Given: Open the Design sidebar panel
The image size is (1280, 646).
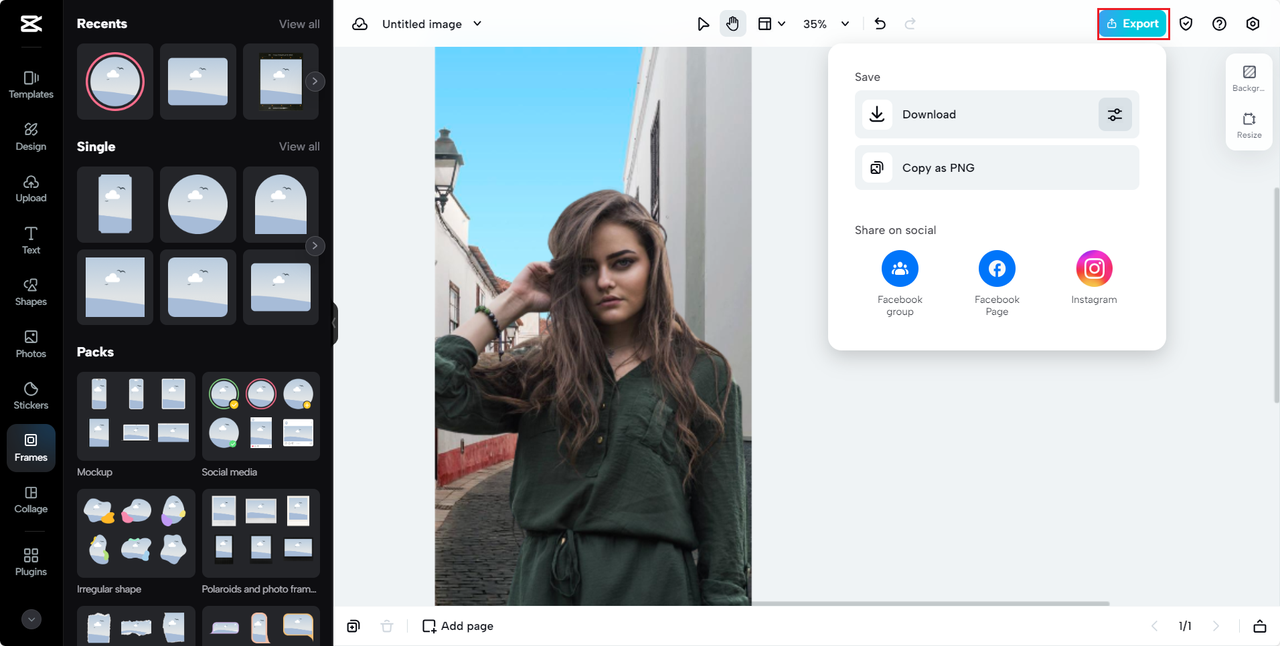Looking at the screenshot, I should (31, 136).
